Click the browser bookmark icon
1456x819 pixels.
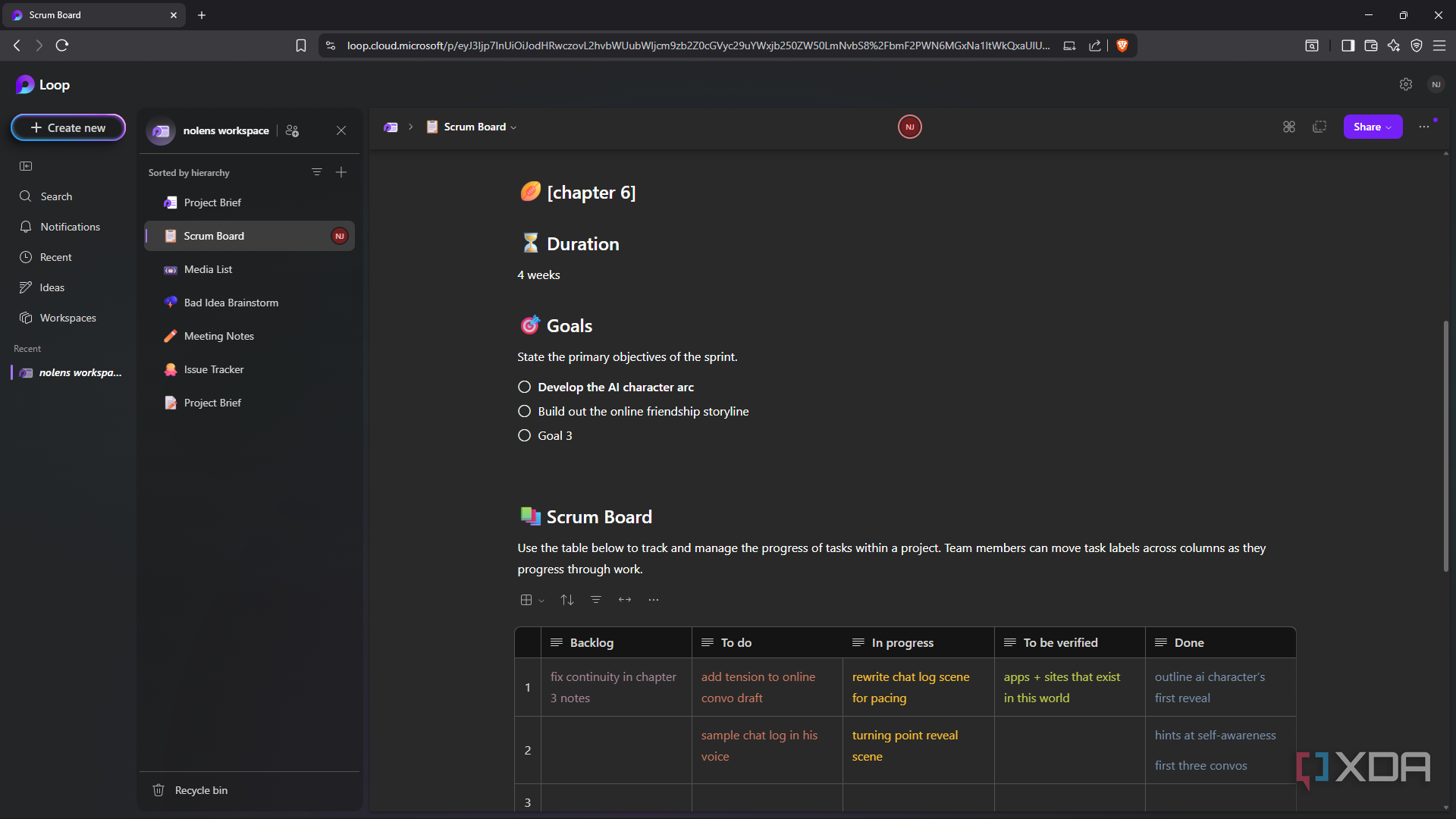[x=301, y=45]
